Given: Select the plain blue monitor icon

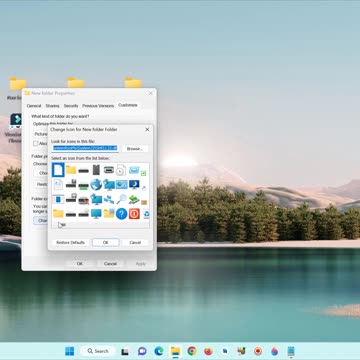Looking at the screenshot, I should 96,214.
